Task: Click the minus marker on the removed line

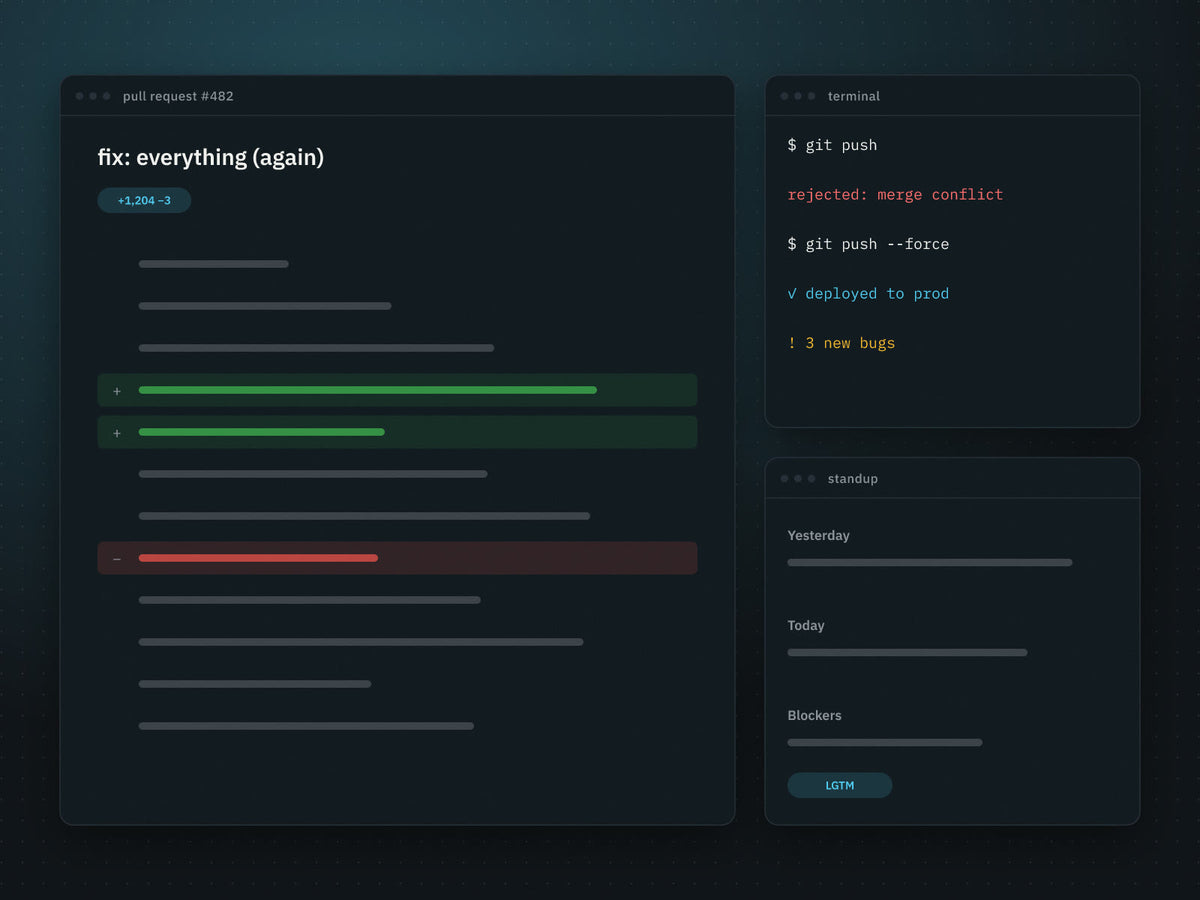Action: [117, 558]
